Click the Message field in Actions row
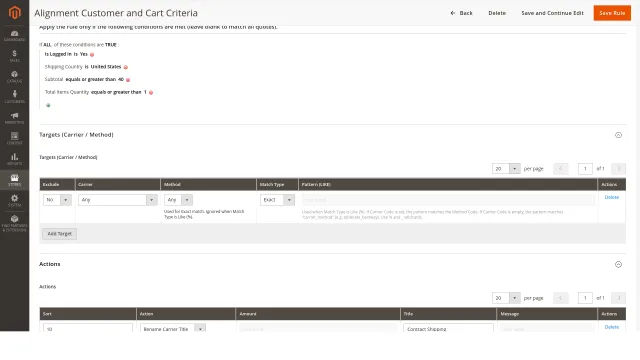The height and width of the screenshot is (360, 640). [547, 329]
